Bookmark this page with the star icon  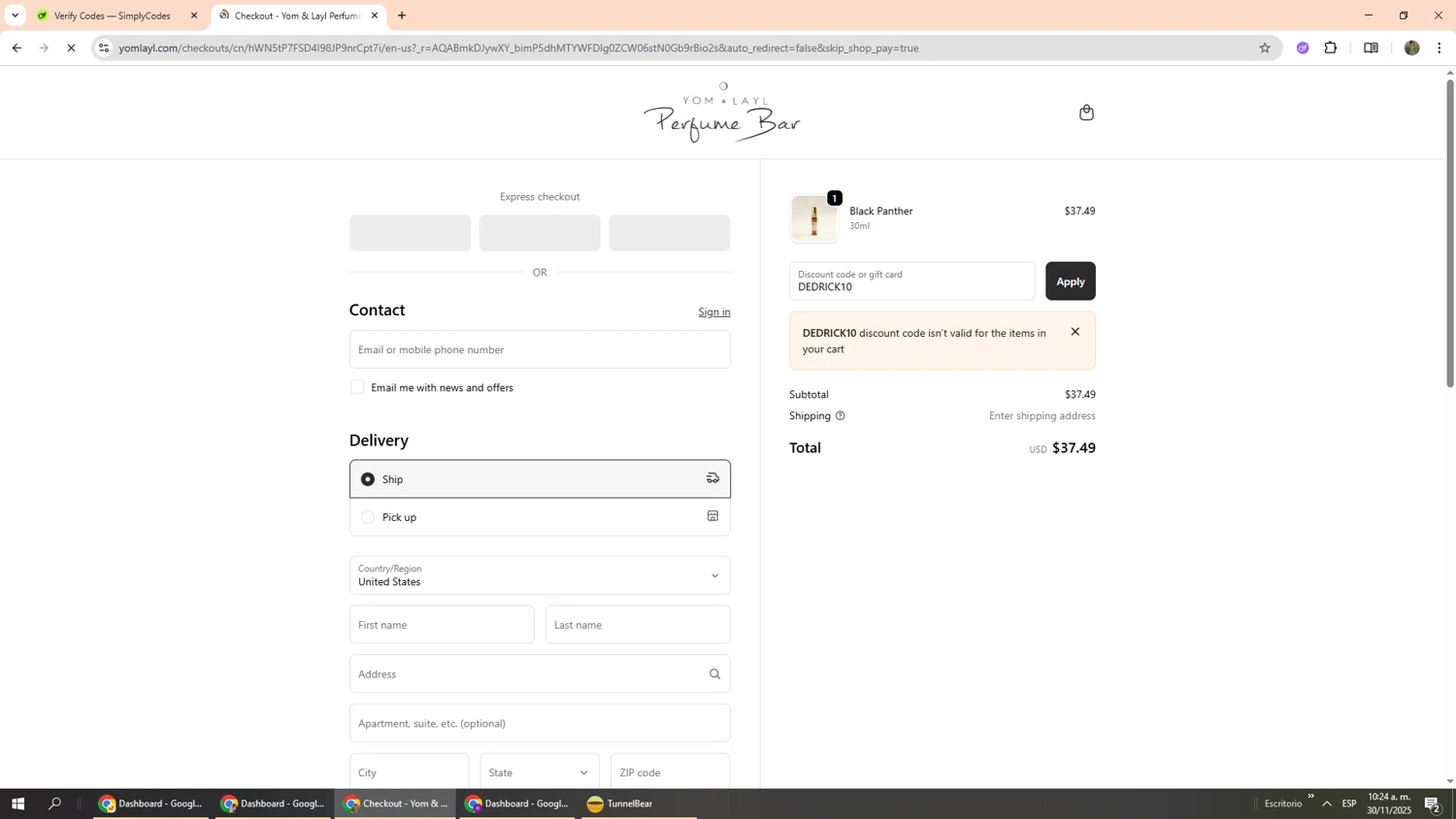coord(1265,48)
